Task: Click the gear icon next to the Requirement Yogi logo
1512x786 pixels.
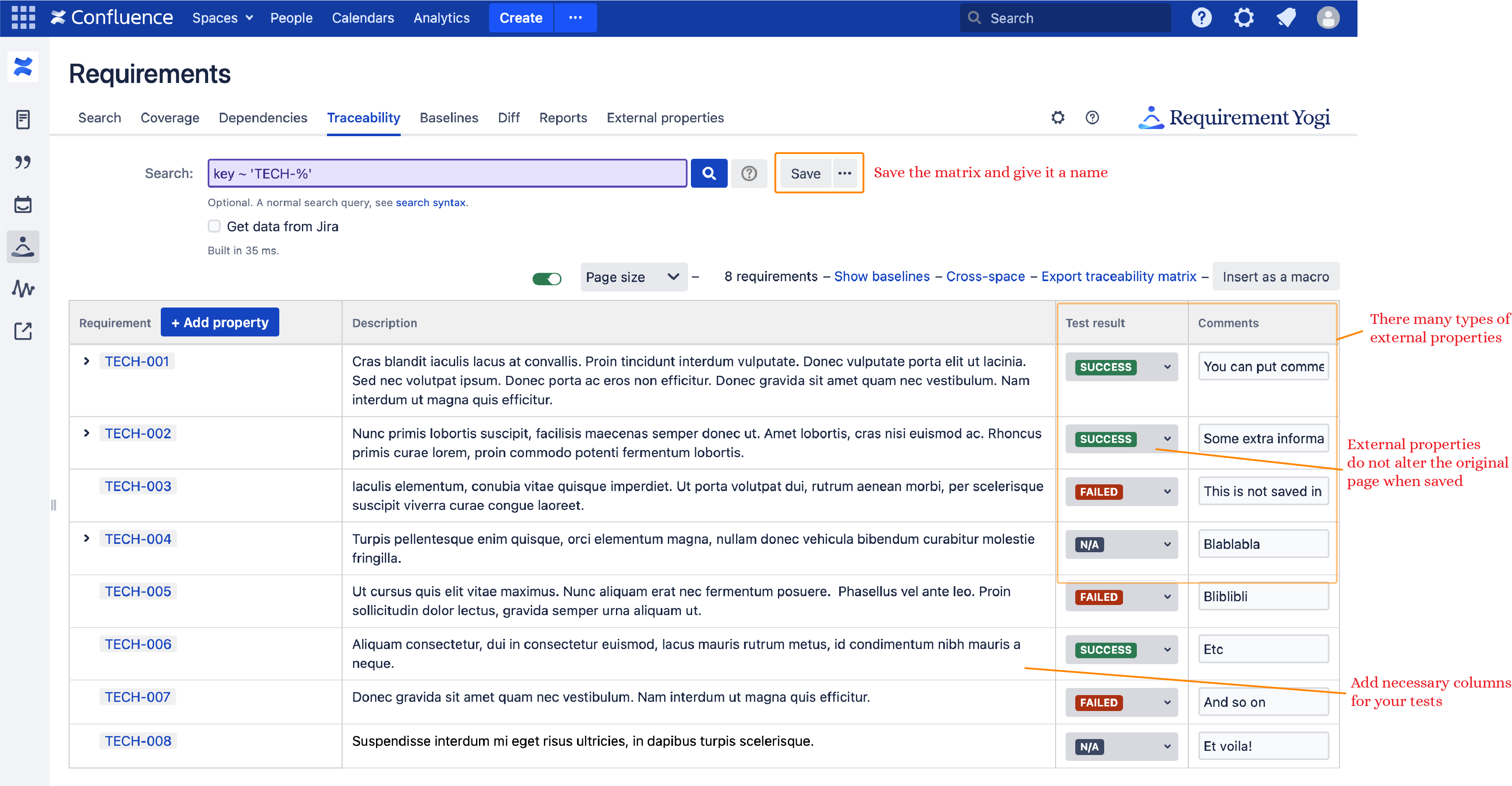Action: (x=1057, y=117)
